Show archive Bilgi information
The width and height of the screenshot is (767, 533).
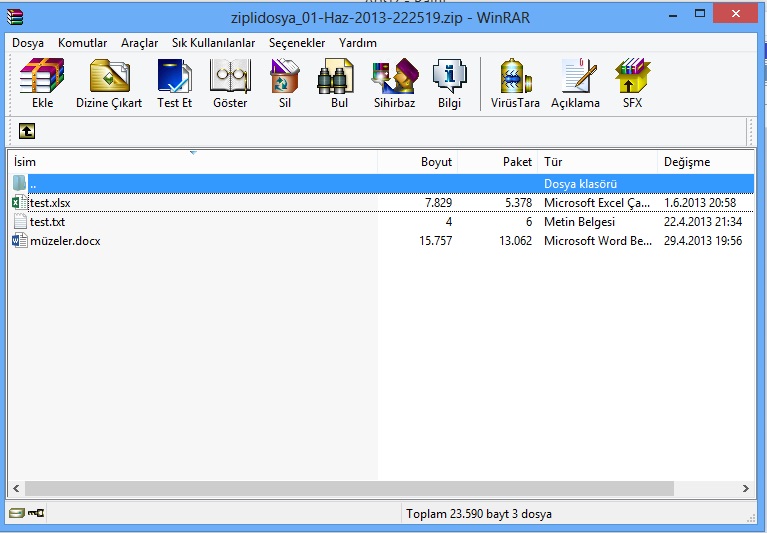450,76
